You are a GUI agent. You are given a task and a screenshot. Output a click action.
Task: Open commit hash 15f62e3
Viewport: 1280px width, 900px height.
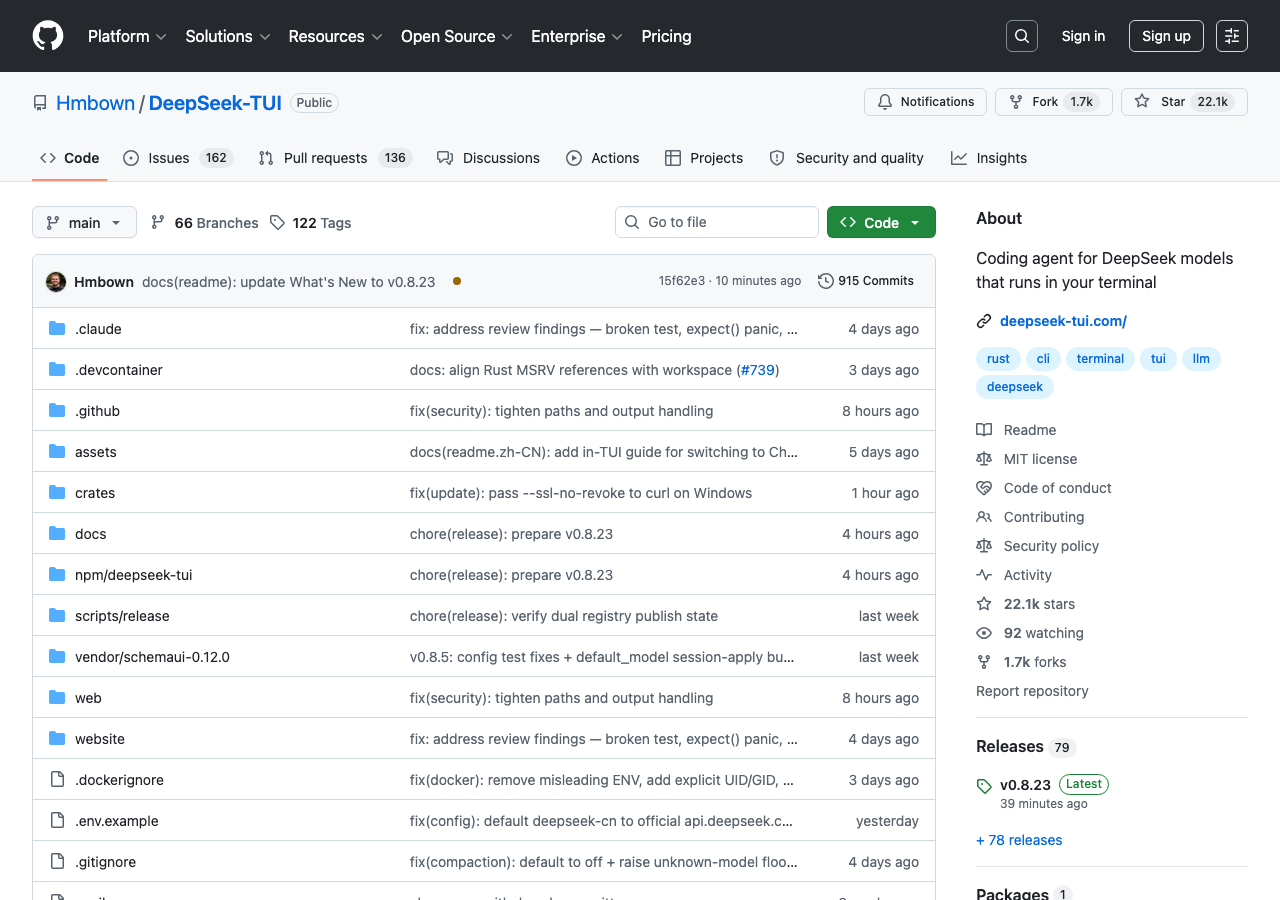(x=682, y=281)
